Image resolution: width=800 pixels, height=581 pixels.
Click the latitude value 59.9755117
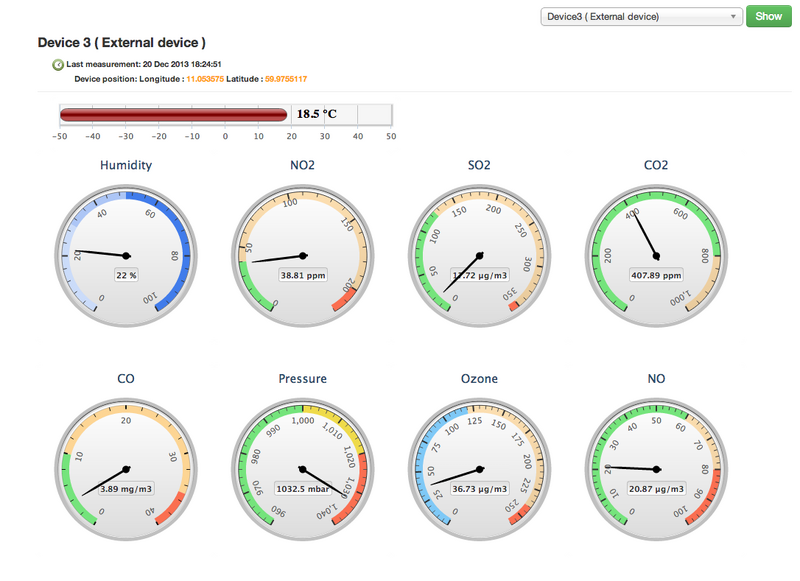pos(286,79)
